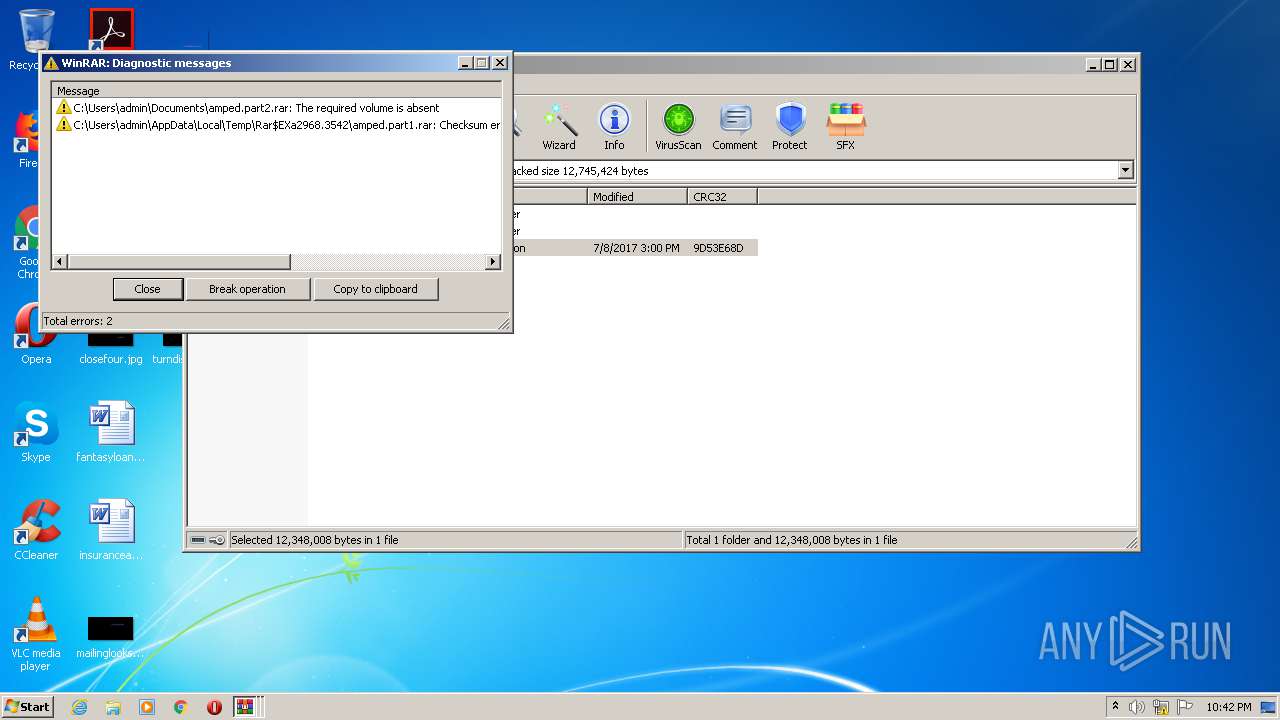This screenshot has width=1280, height=720.
Task: Copy diagnostic messages to clipboard
Action: [375, 289]
